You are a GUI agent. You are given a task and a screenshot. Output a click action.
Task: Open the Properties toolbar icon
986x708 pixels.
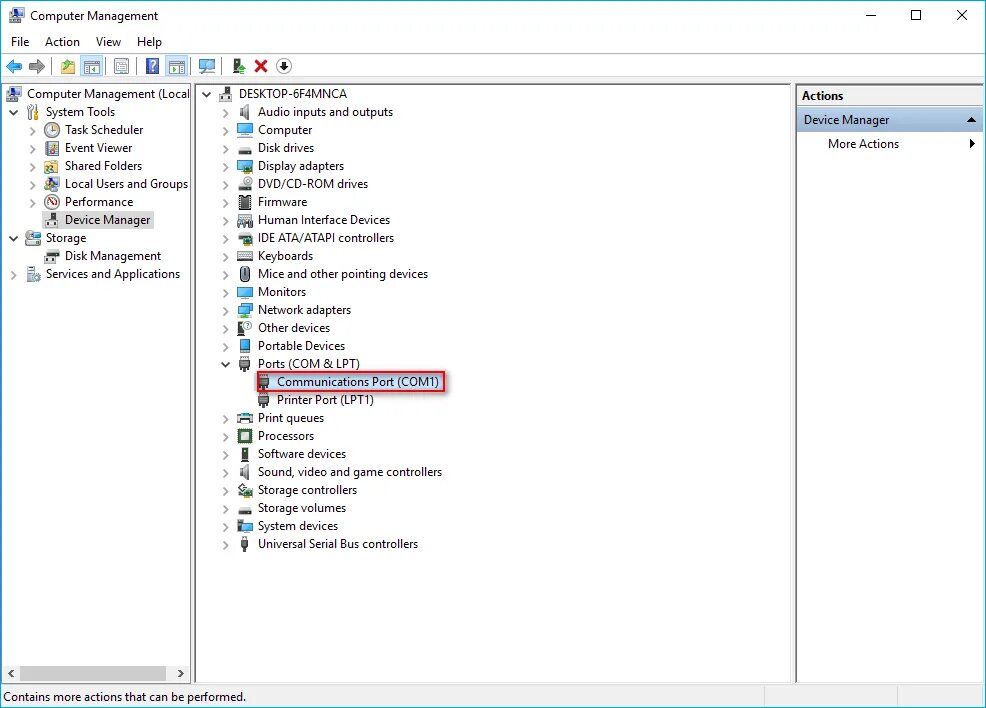[x=121, y=66]
